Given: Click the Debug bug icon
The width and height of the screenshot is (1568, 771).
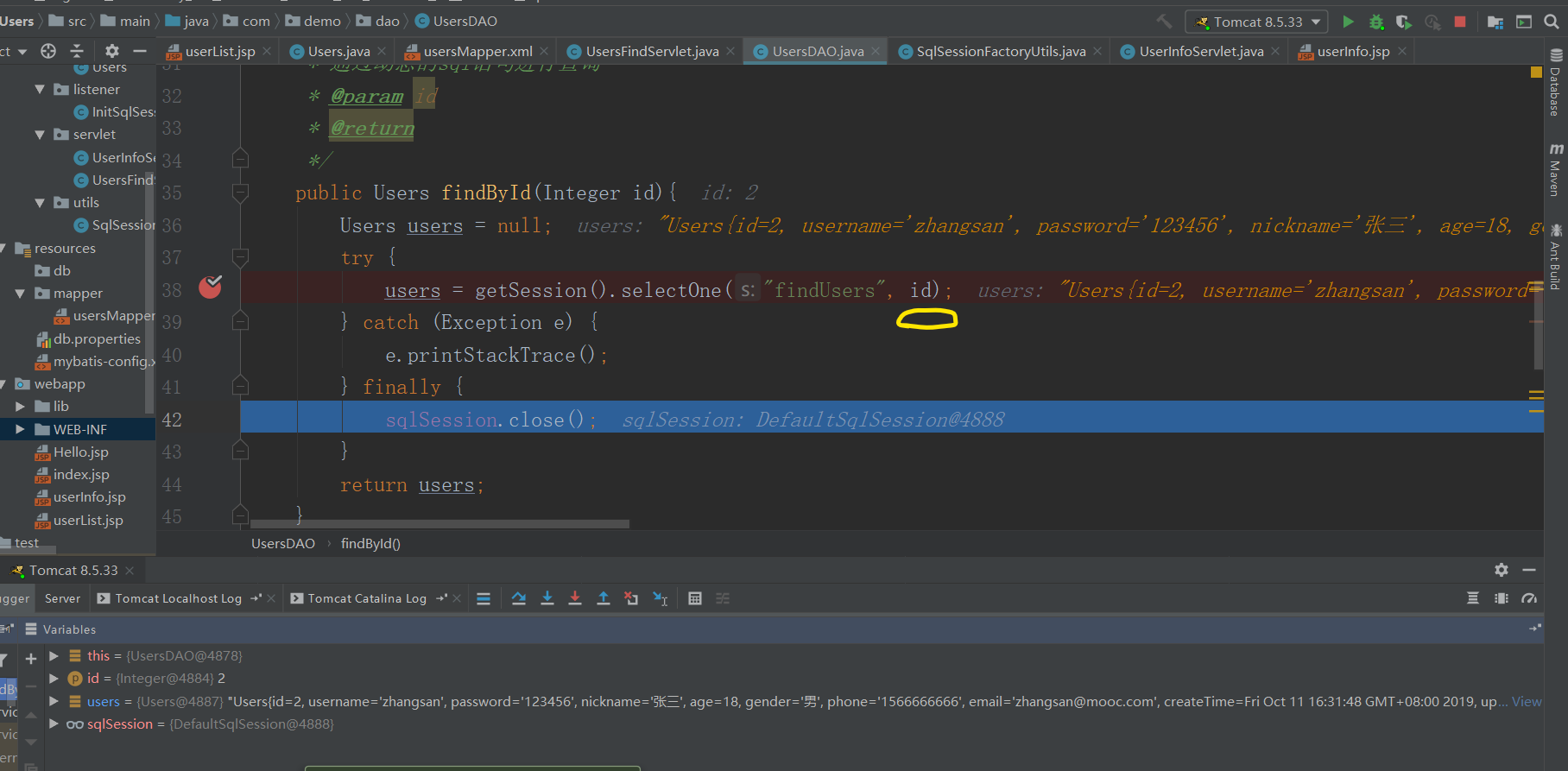Looking at the screenshot, I should (1376, 22).
